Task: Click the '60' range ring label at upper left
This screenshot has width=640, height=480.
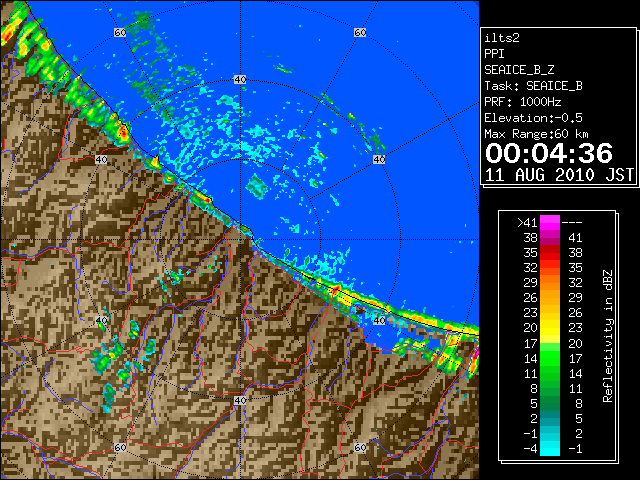Action: coord(120,32)
